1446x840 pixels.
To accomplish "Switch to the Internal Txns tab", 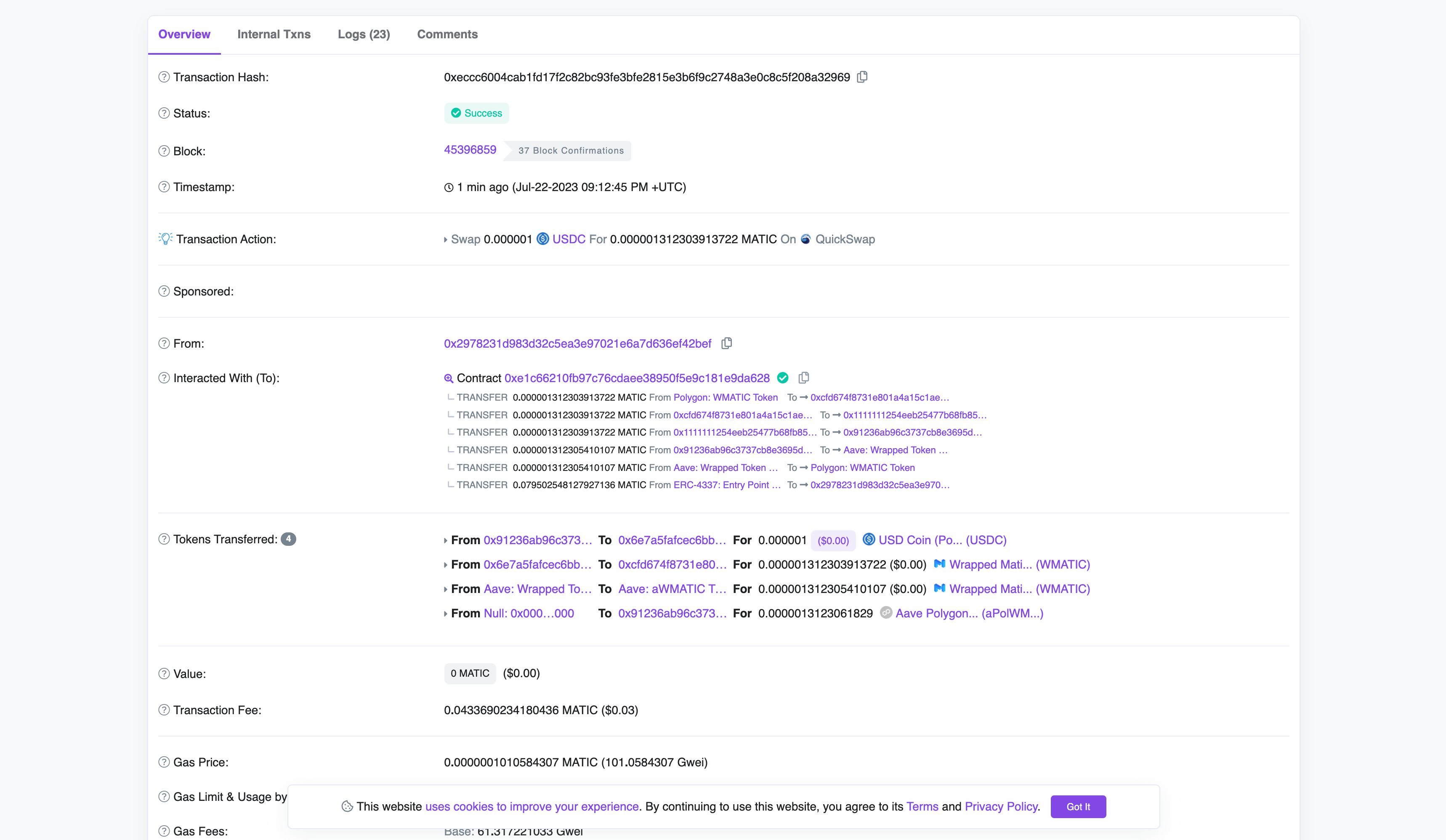I will tap(275, 34).
